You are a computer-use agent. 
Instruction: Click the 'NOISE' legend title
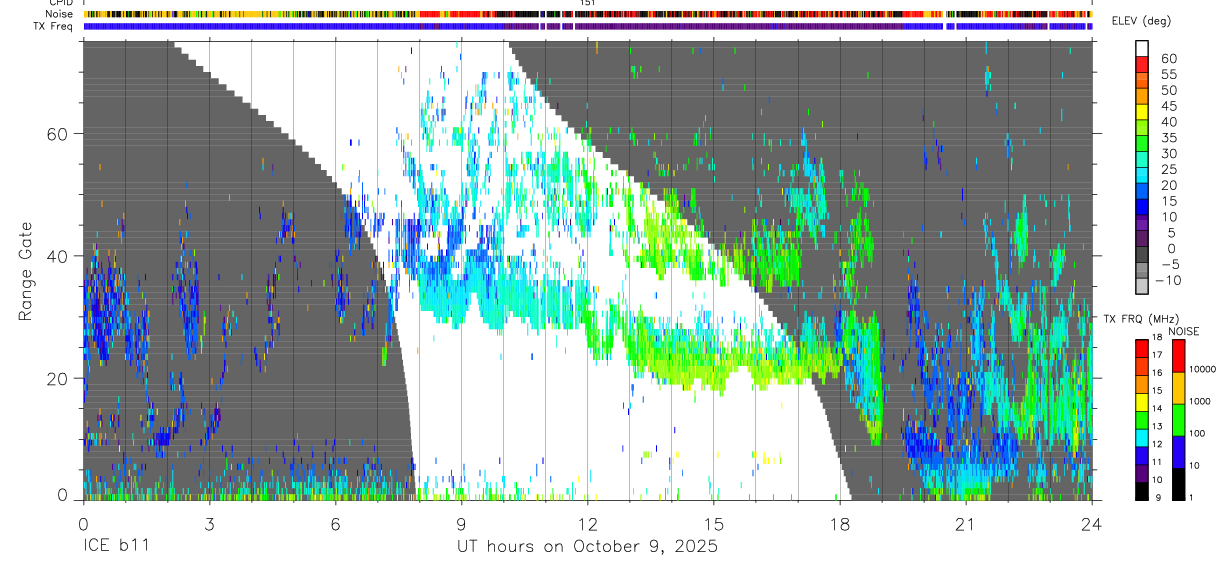pos(1184,331)
